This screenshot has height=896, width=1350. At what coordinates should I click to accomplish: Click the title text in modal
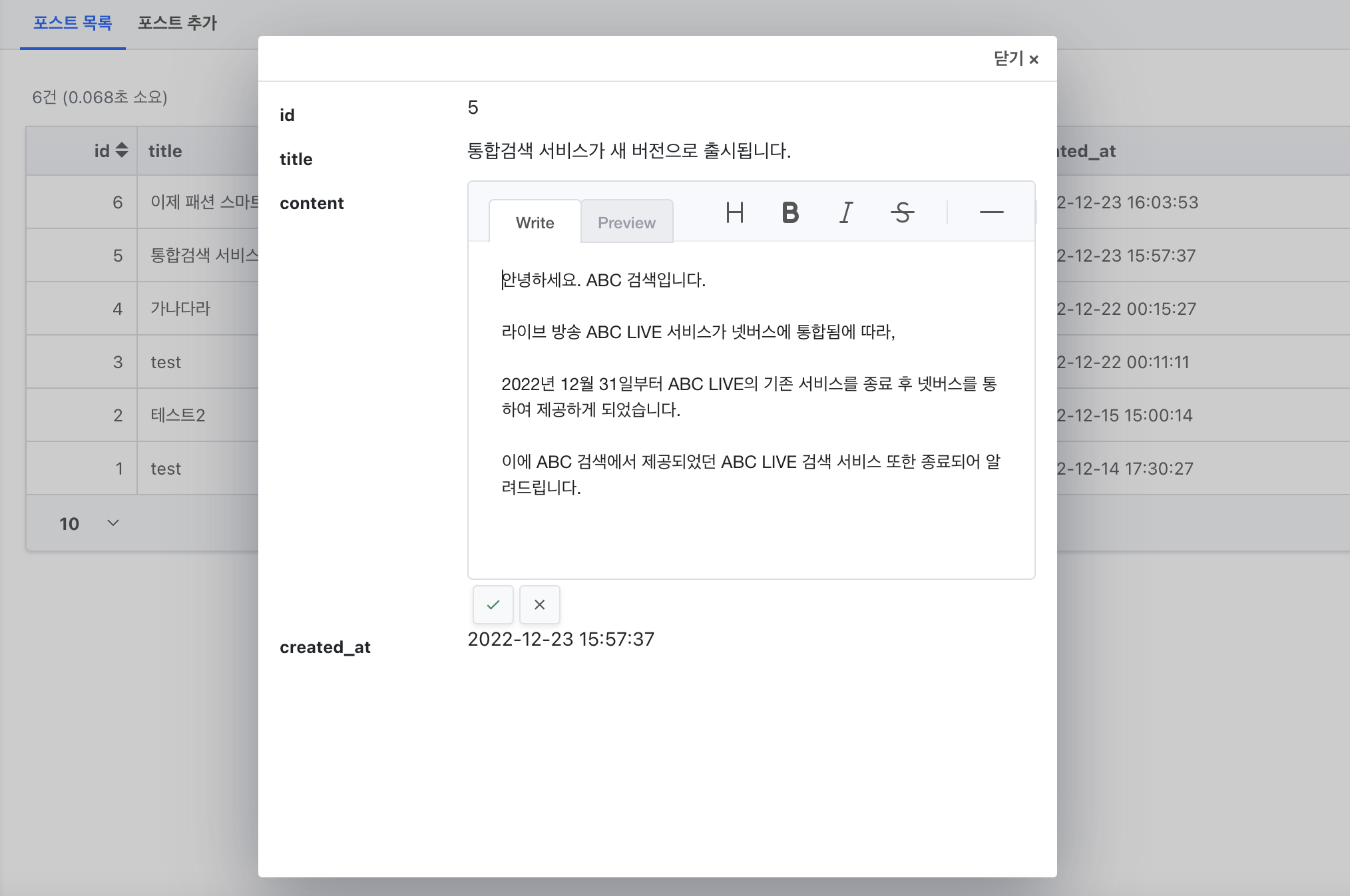click(x=628, y=151)
